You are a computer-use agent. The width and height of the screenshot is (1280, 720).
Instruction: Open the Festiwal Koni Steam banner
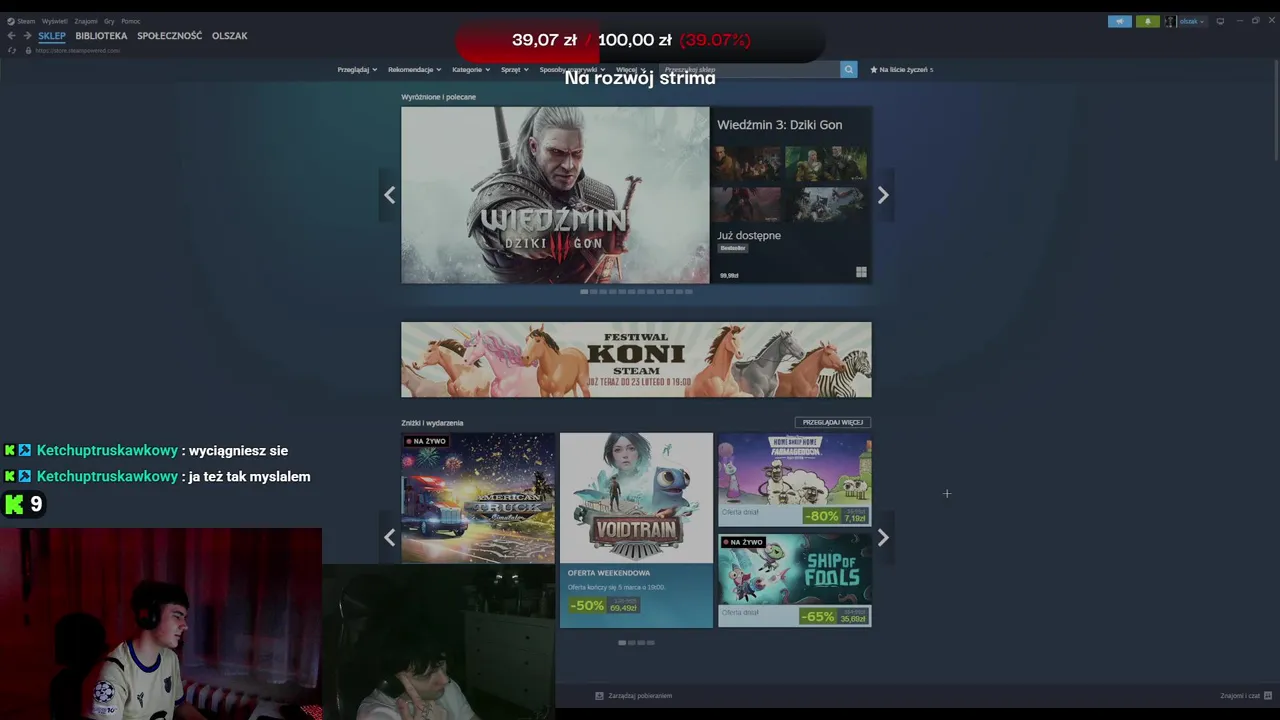636,360
